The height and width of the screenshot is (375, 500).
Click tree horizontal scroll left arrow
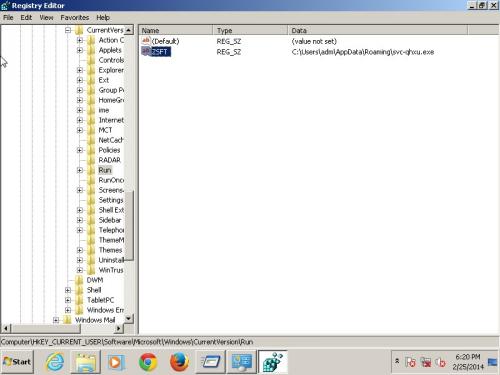(x=6, y=329)
